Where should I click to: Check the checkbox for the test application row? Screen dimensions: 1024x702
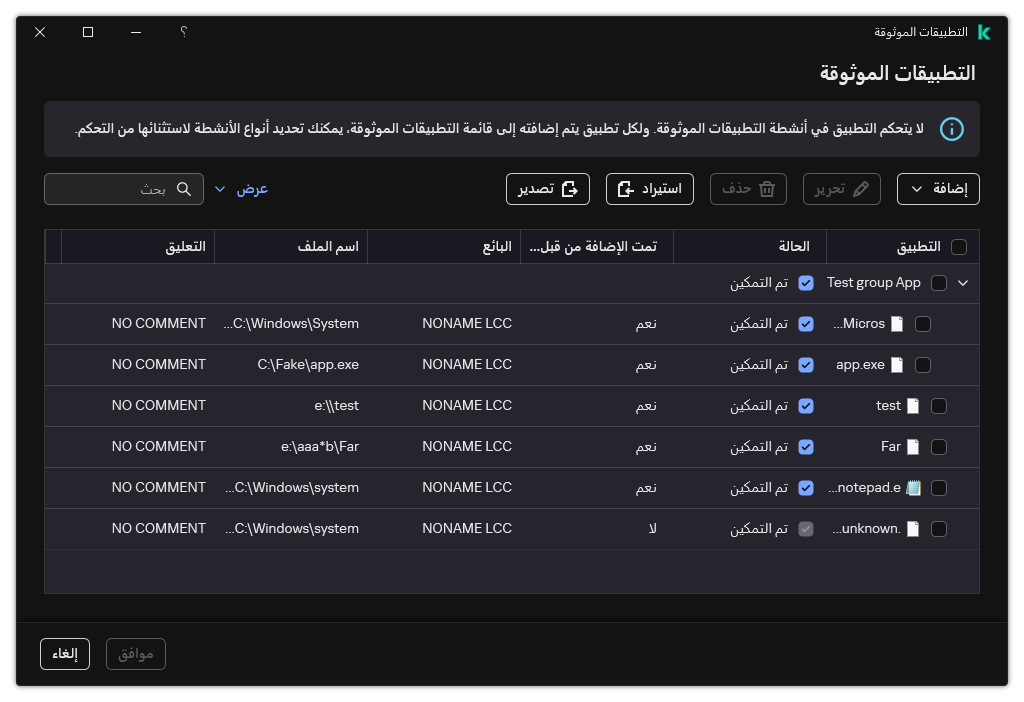tap(939, 405)
